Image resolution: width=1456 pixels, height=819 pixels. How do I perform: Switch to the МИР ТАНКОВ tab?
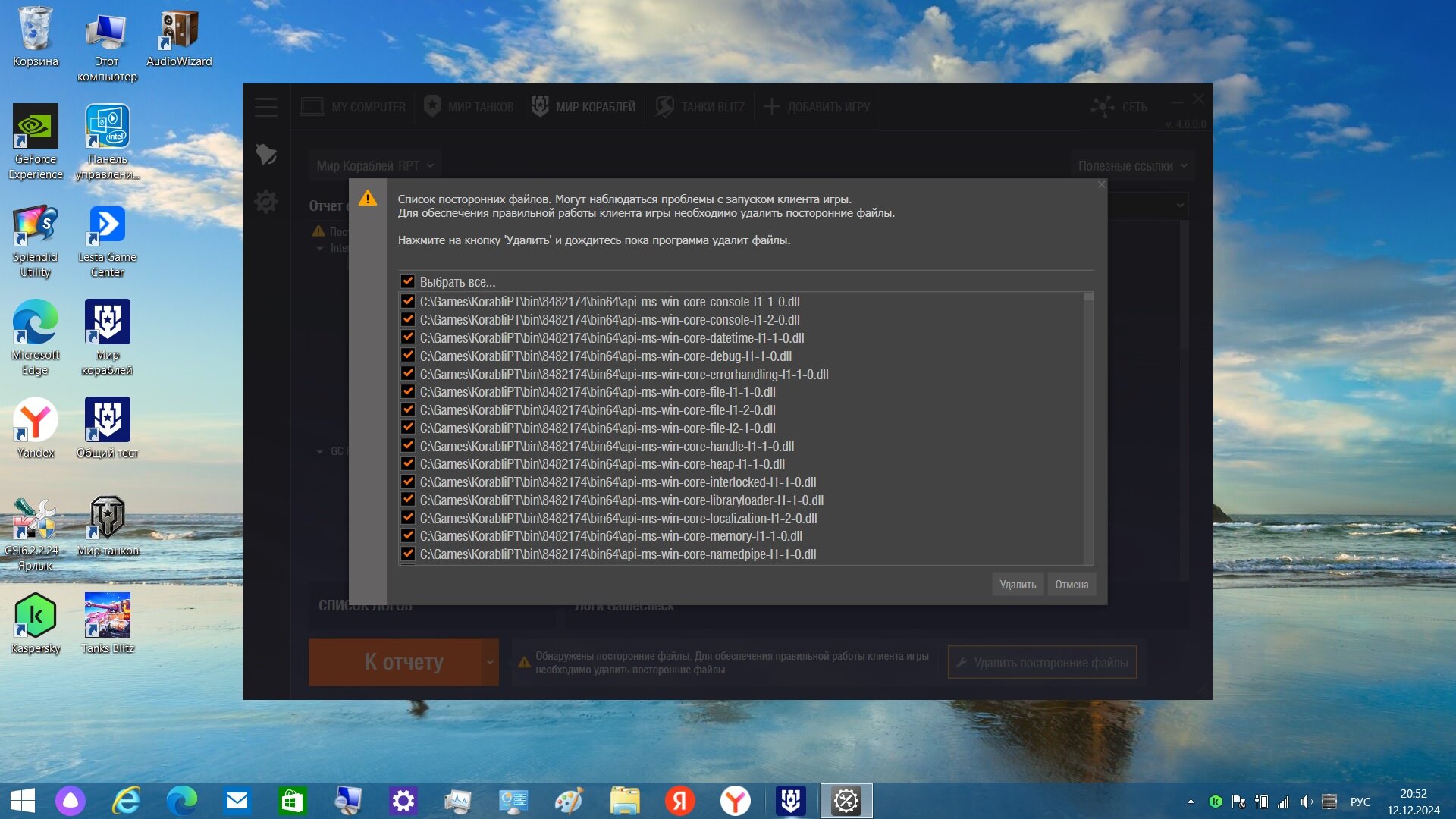[x=469, y=107]
